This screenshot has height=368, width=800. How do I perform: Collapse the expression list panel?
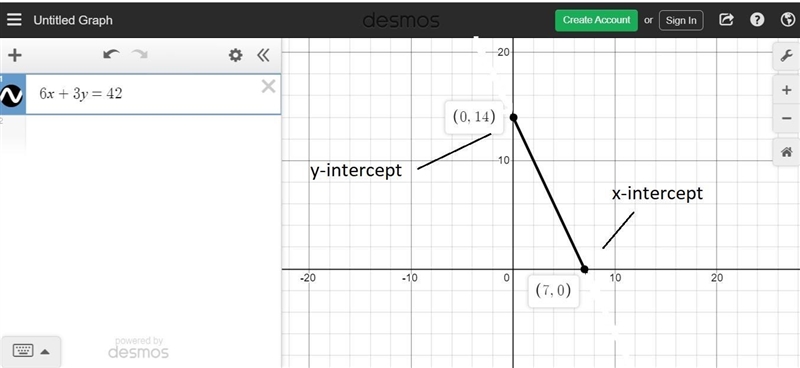click(263, 55)
